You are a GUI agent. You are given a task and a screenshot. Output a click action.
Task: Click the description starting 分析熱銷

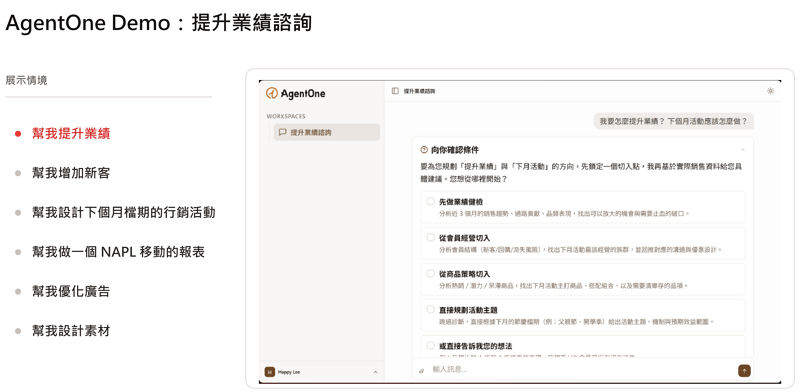(x=564, y=286)
